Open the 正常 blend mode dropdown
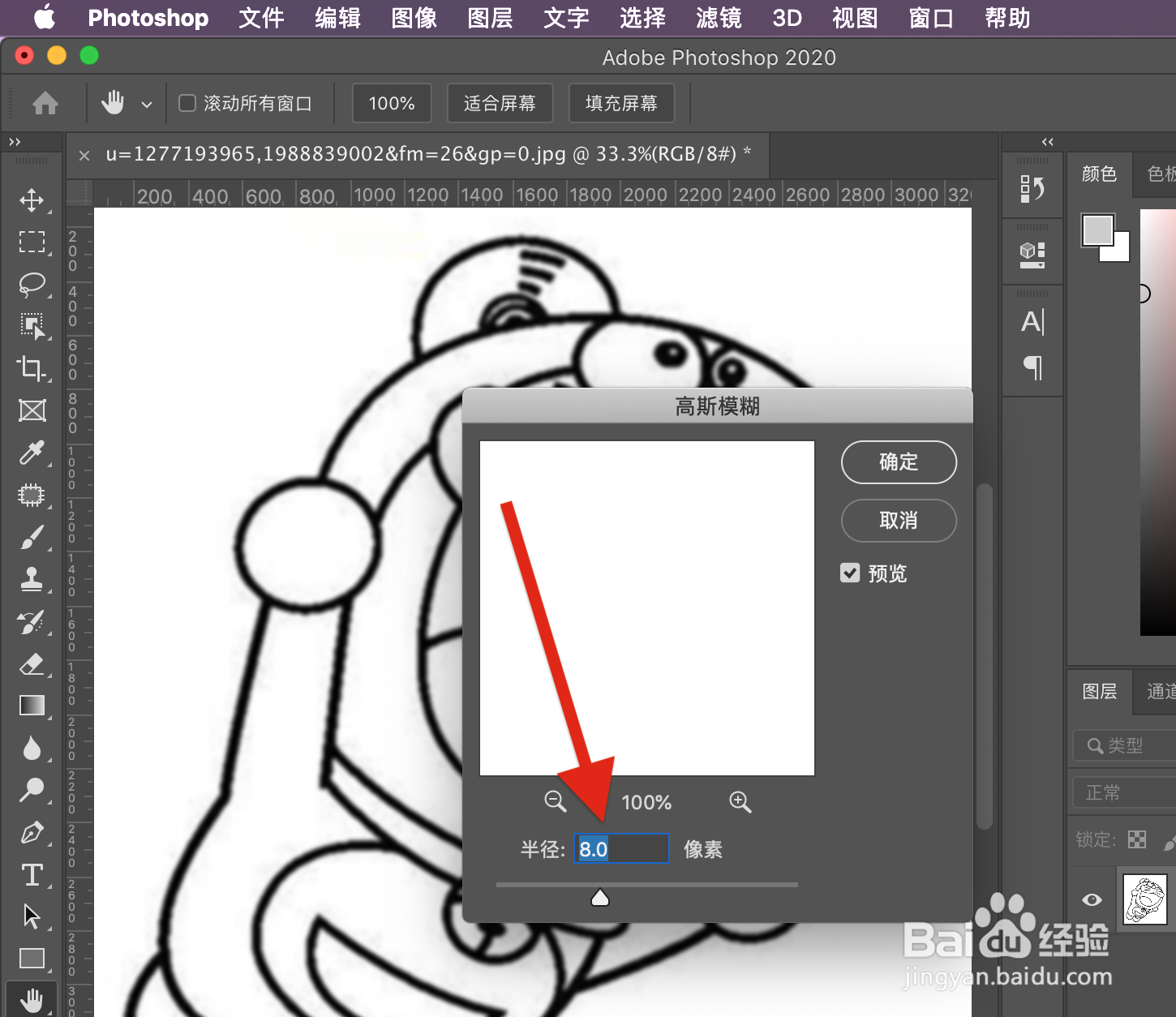 pyautogui.click(x=1124, y=792)
